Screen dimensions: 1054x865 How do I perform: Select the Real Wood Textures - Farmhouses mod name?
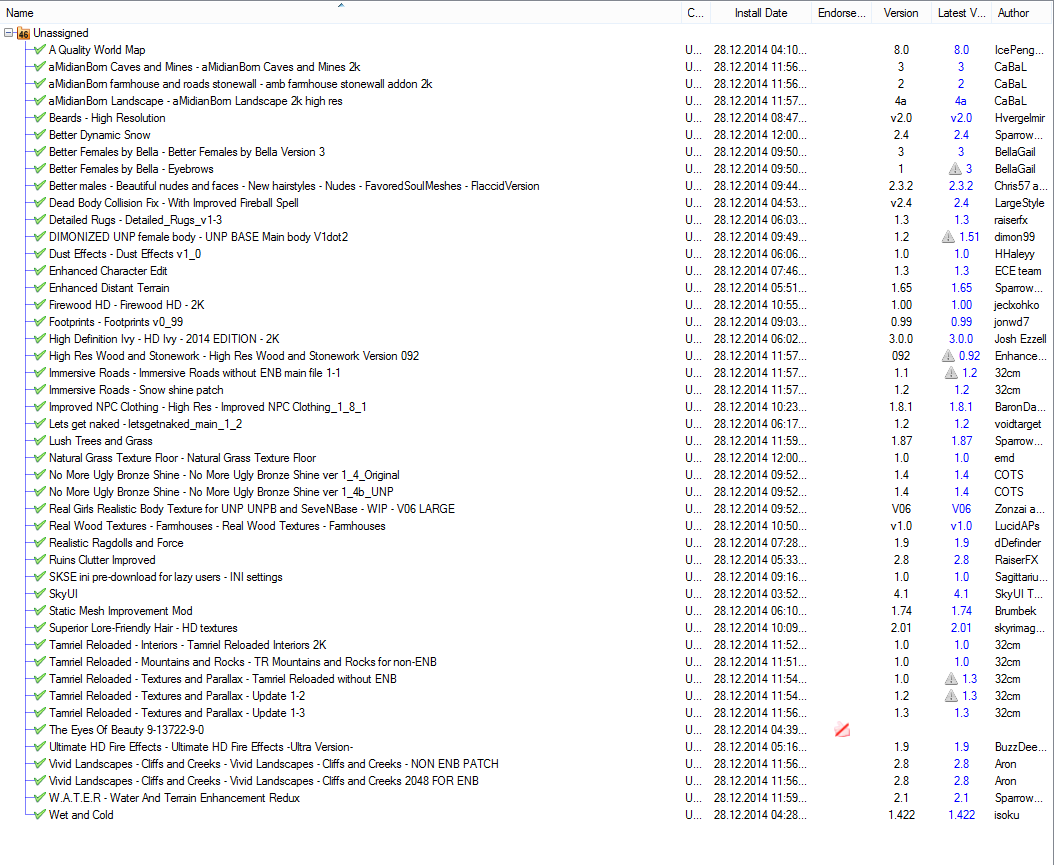pyautogui.click(x=217, y=526)
